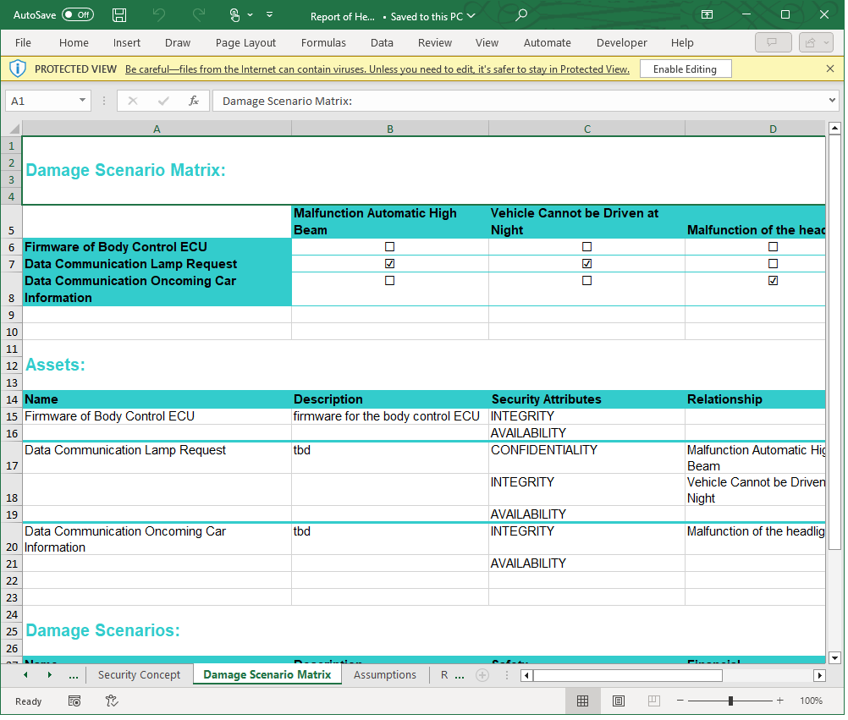This screenshot has height=720, width=848.
Task: Click the macro recording status bar icon
Action: pyautogui.click(x=75, y=701)
